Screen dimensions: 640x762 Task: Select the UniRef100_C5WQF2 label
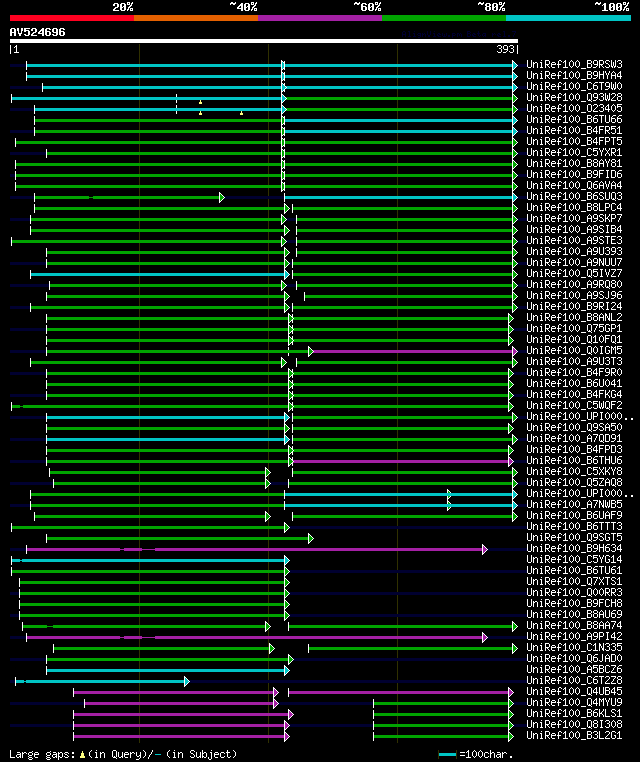pos(574,405)
